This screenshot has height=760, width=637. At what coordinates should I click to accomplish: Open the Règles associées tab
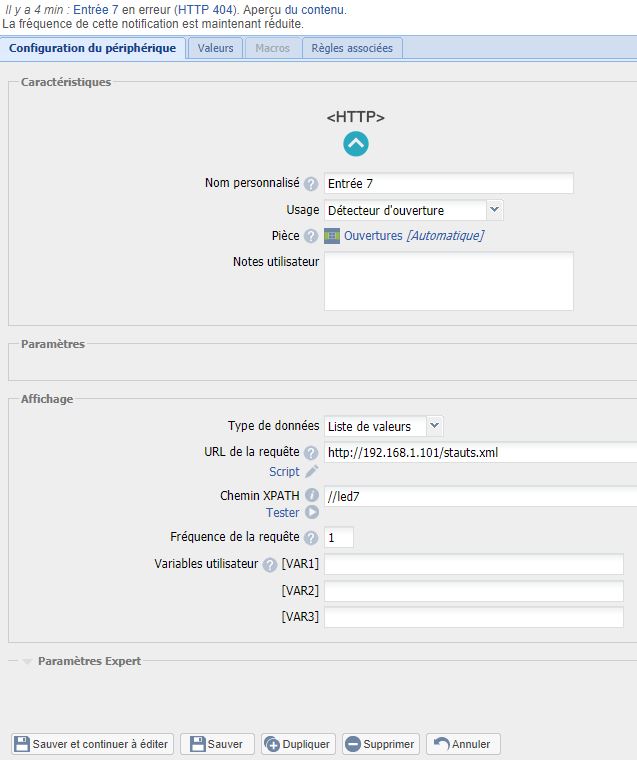[x=353, y=48]
